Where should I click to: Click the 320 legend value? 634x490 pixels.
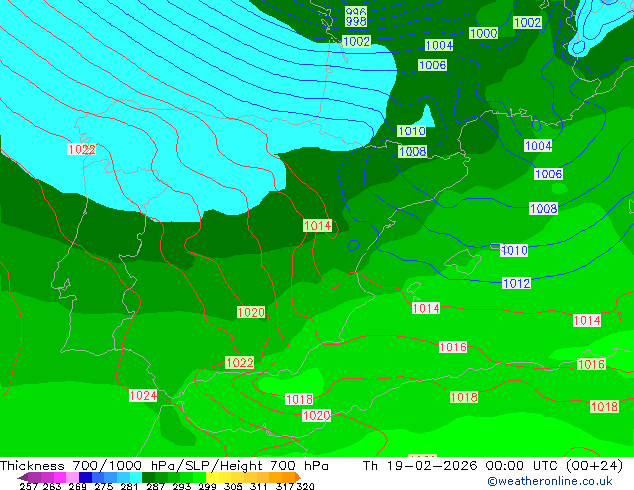point(305,486)
